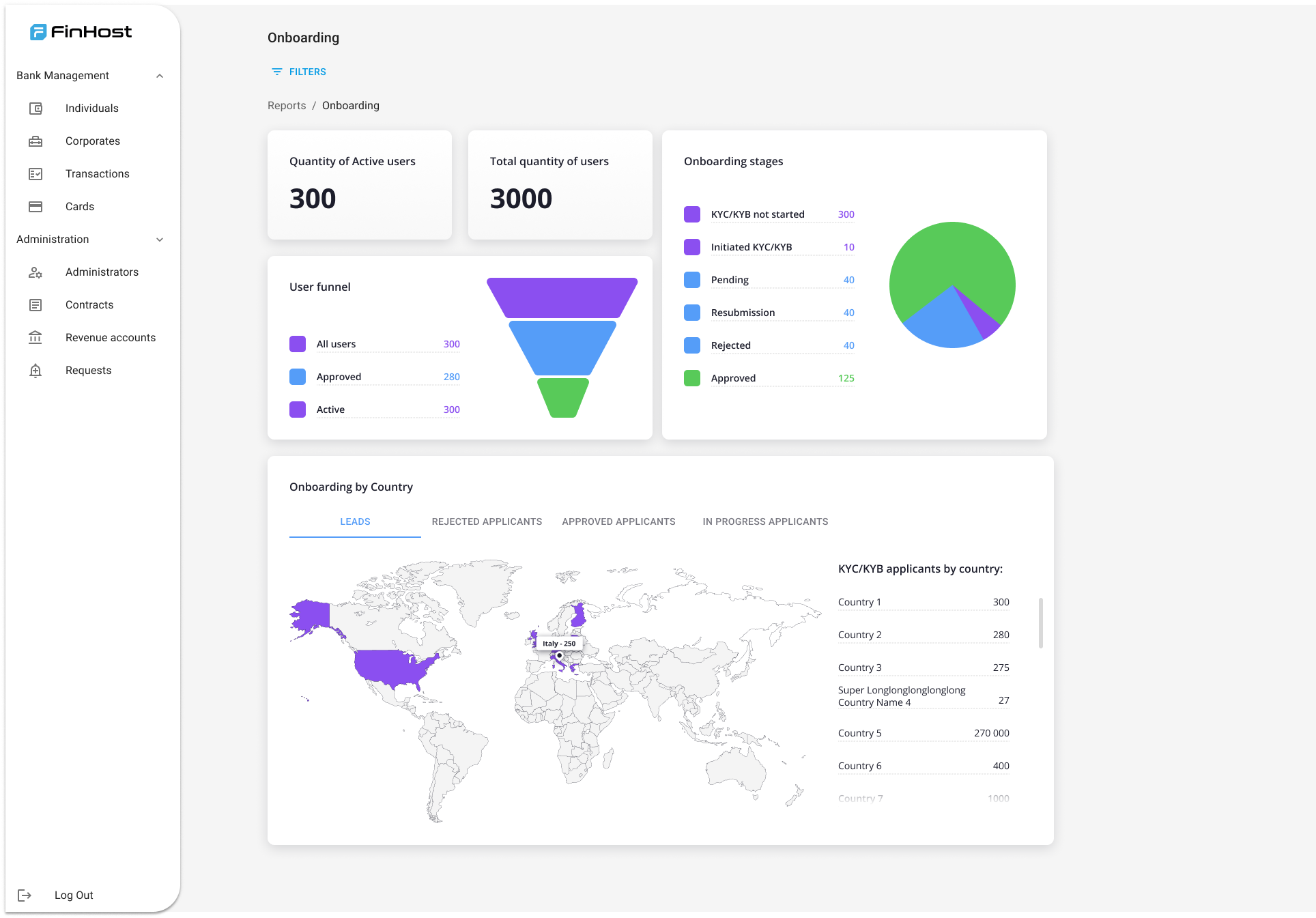Viewport: 1316px width, 918px height.
Task: Switch to Approved Applicants tab
Action: (618, 521)
